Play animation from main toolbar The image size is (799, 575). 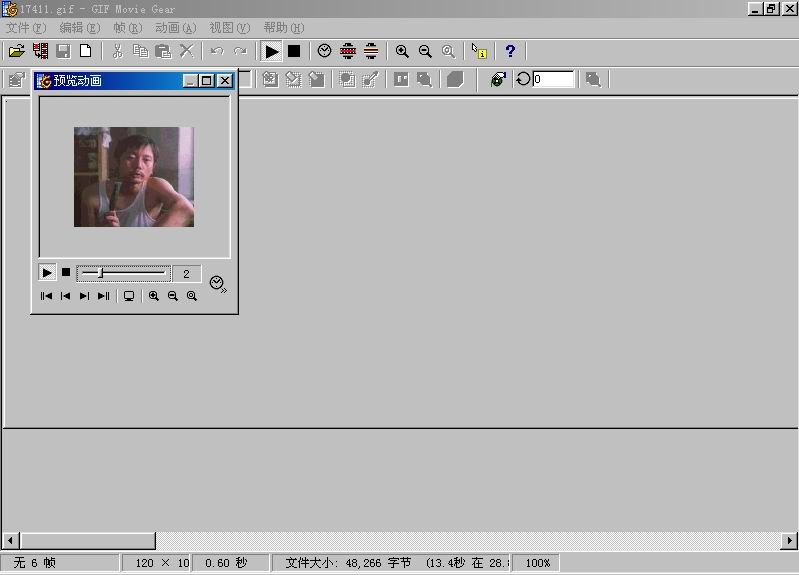272,51
